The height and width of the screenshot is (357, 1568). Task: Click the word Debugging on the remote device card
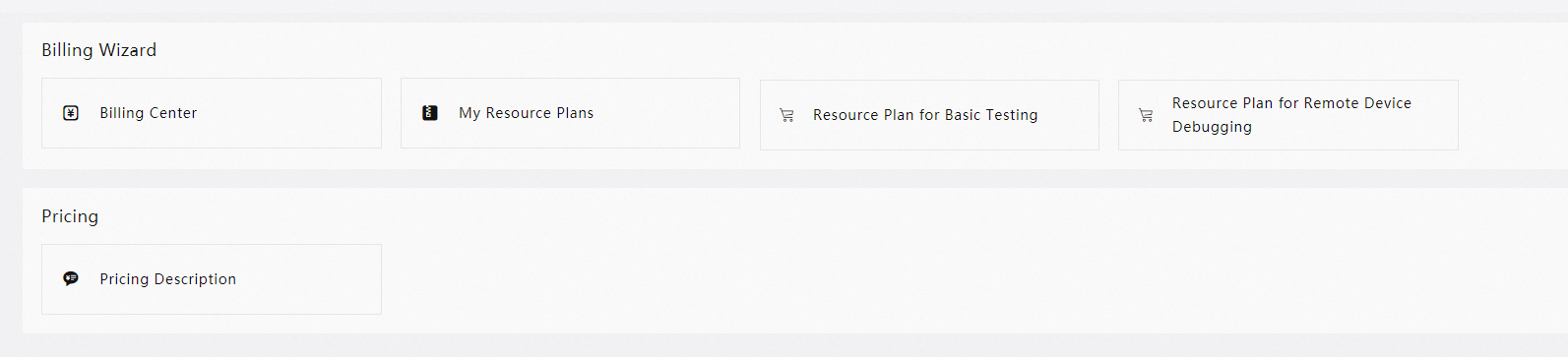click(1212, 127)
